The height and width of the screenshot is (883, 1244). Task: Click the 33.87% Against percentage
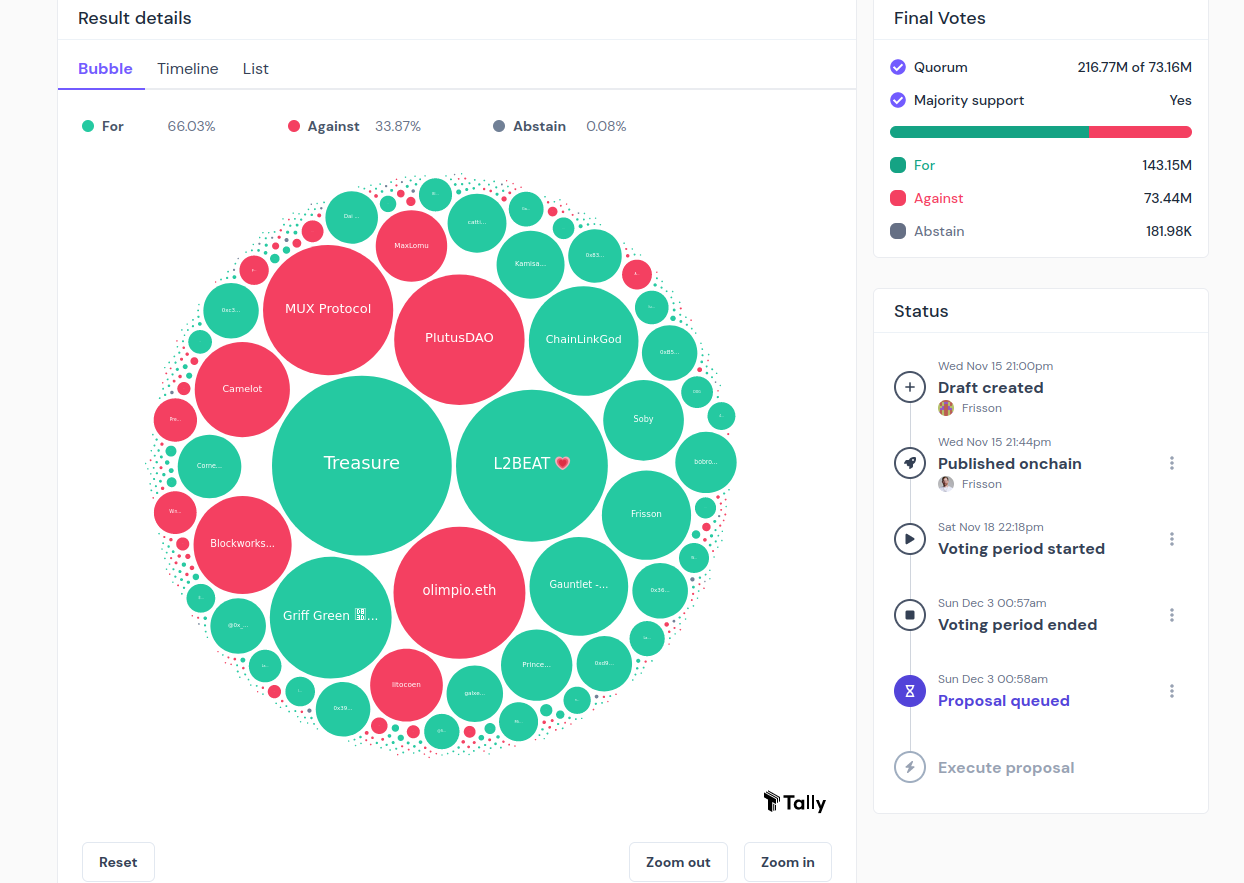pyautogui.click(x=398, y=126)
